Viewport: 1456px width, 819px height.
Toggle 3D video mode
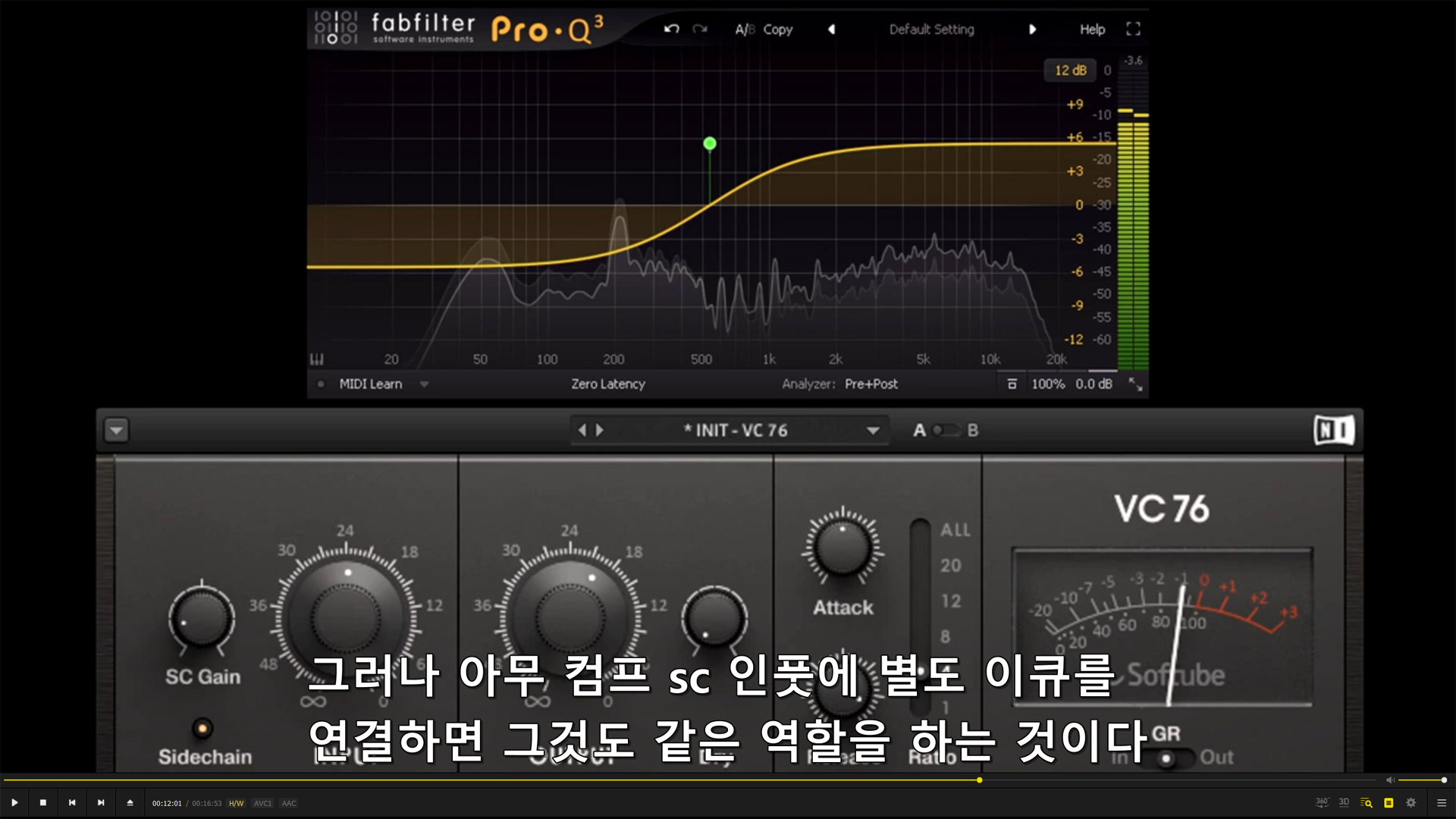[1344, 802]
